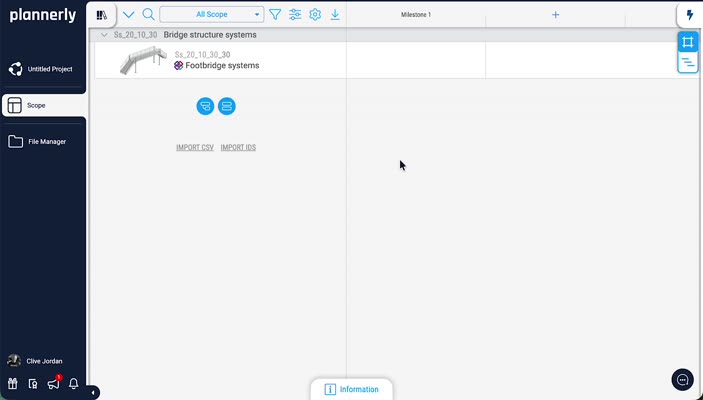
Task: Click the footbridge thumbnail image
Action: [143, 60]
